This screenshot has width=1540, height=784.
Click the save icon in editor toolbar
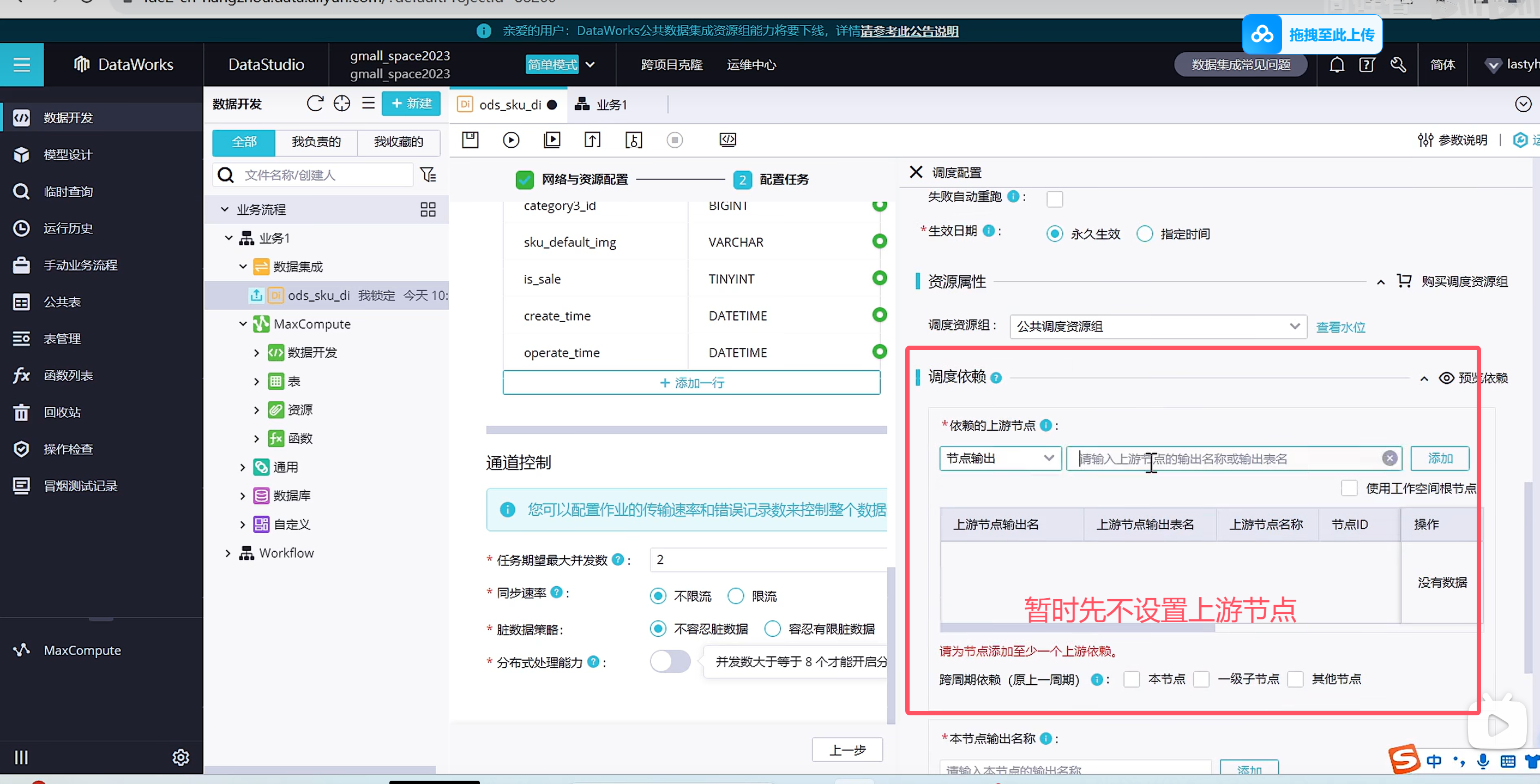(x=470, y=140)
